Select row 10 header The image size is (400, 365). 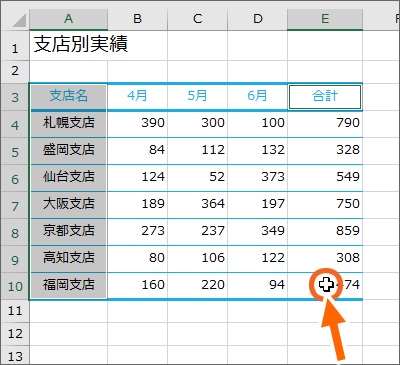[x=15, y=286]
